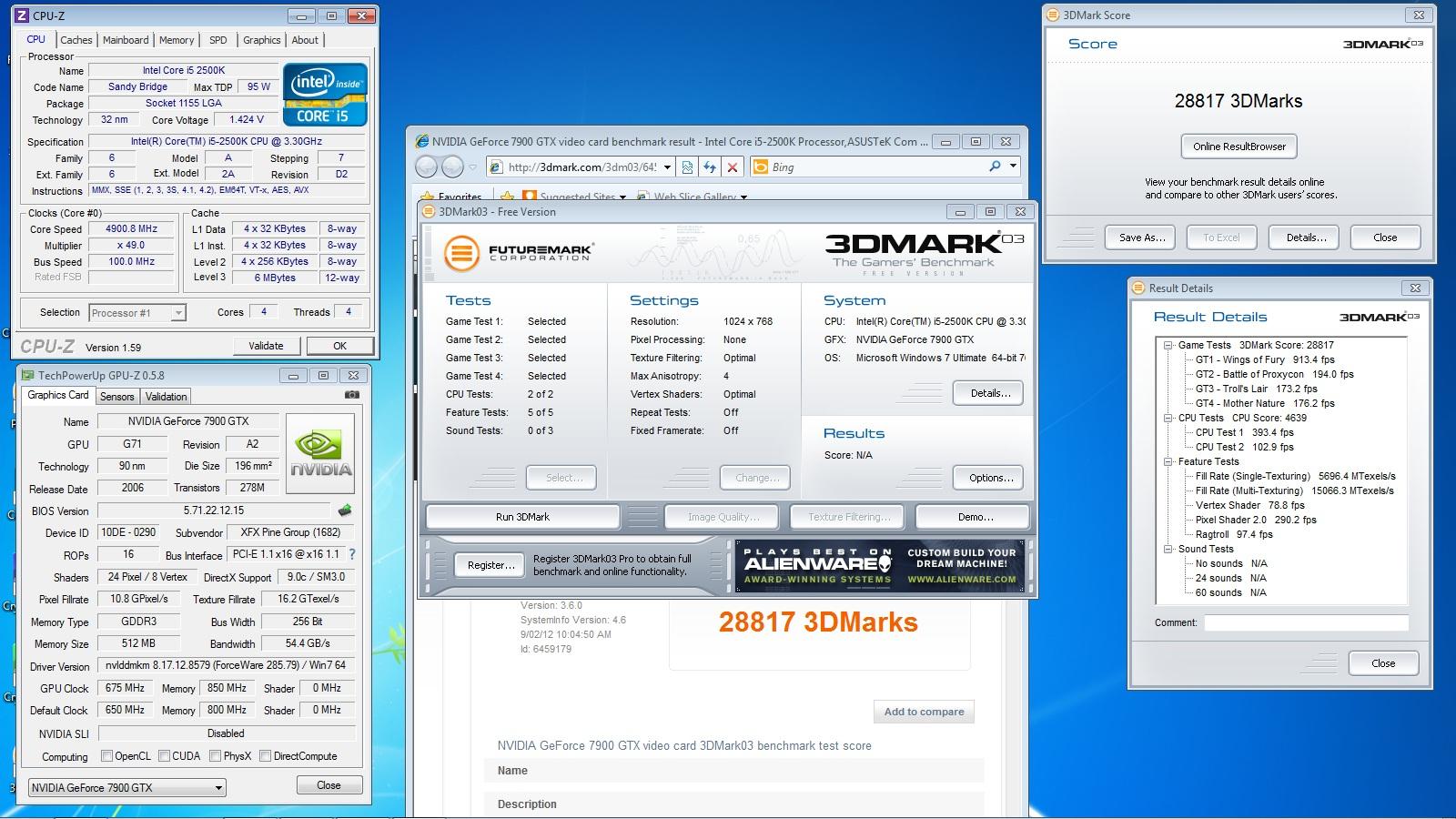This screenshot has width=1456, height=819.
Task: Click the browser address URL field
Action: [582, 167]
